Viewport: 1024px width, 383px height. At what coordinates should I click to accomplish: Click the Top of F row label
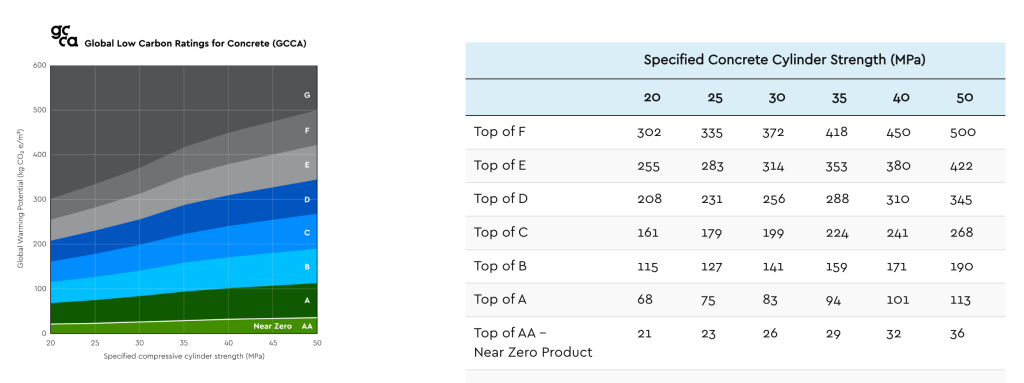click(x=500, y=132)
